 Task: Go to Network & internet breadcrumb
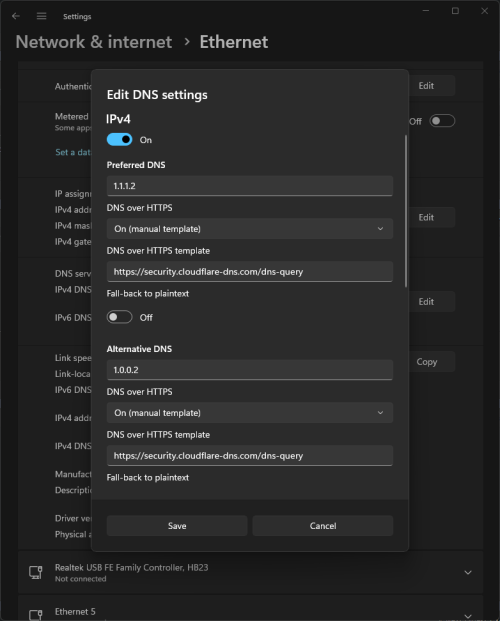[94, 42]
